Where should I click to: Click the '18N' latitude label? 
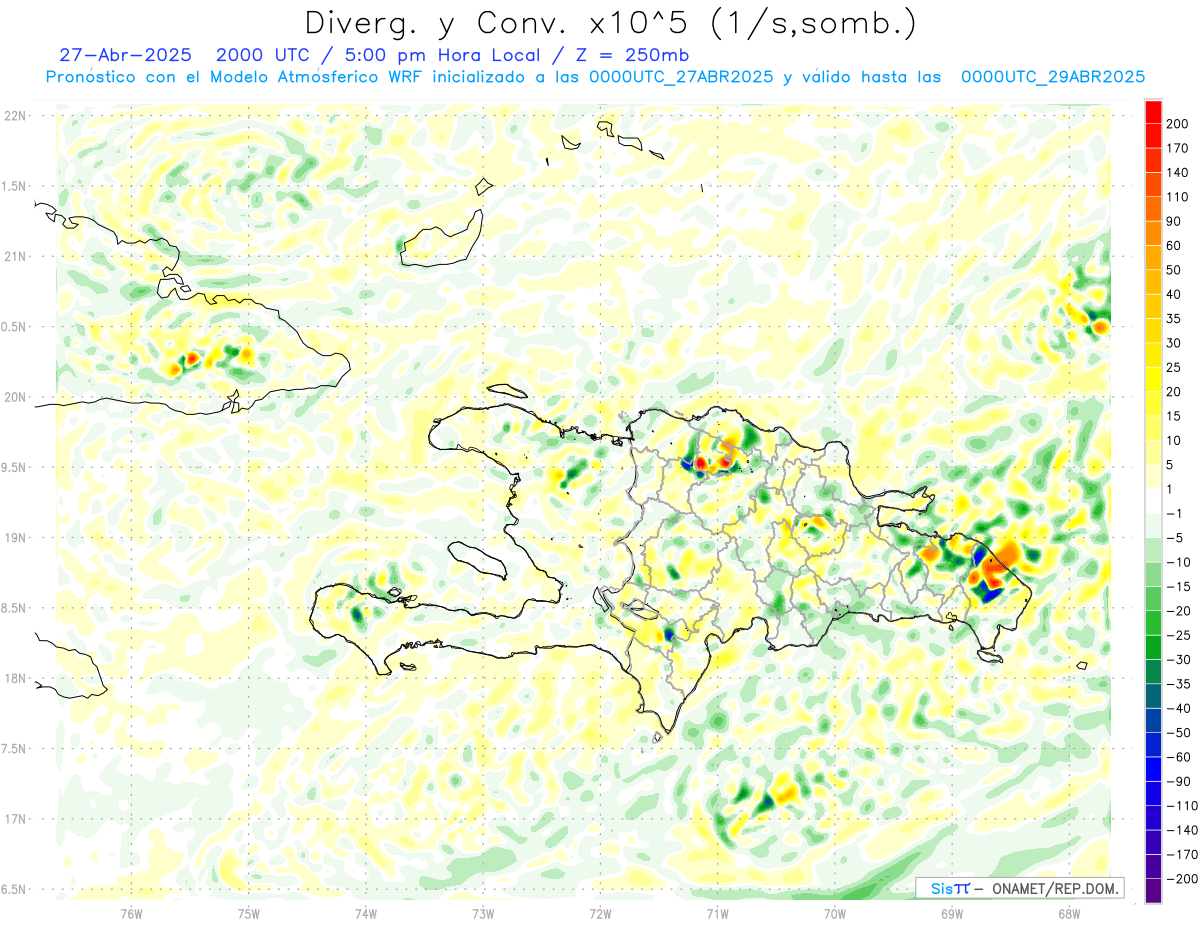(14, 678)
